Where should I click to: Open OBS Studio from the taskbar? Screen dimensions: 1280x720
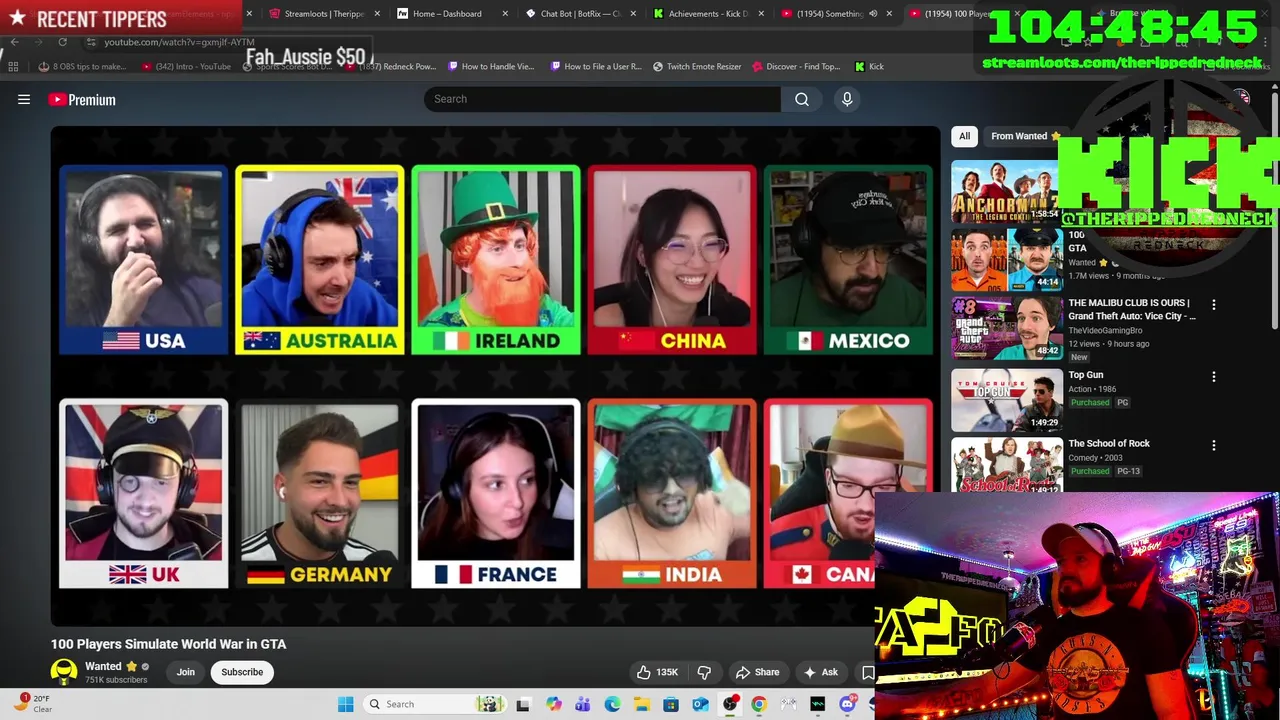pos(730,704)
